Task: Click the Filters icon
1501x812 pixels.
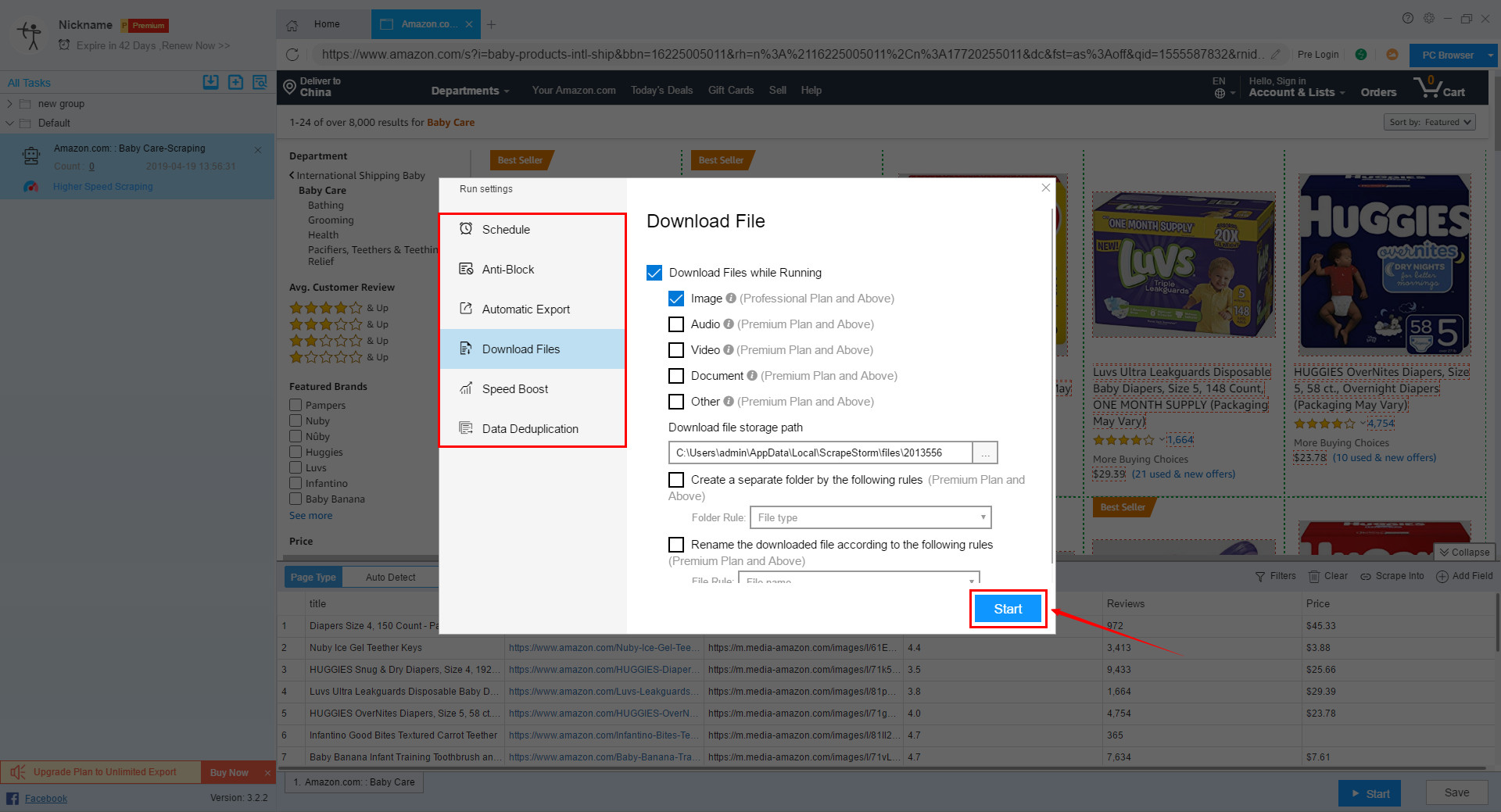Action: (x=1260, y=576)
